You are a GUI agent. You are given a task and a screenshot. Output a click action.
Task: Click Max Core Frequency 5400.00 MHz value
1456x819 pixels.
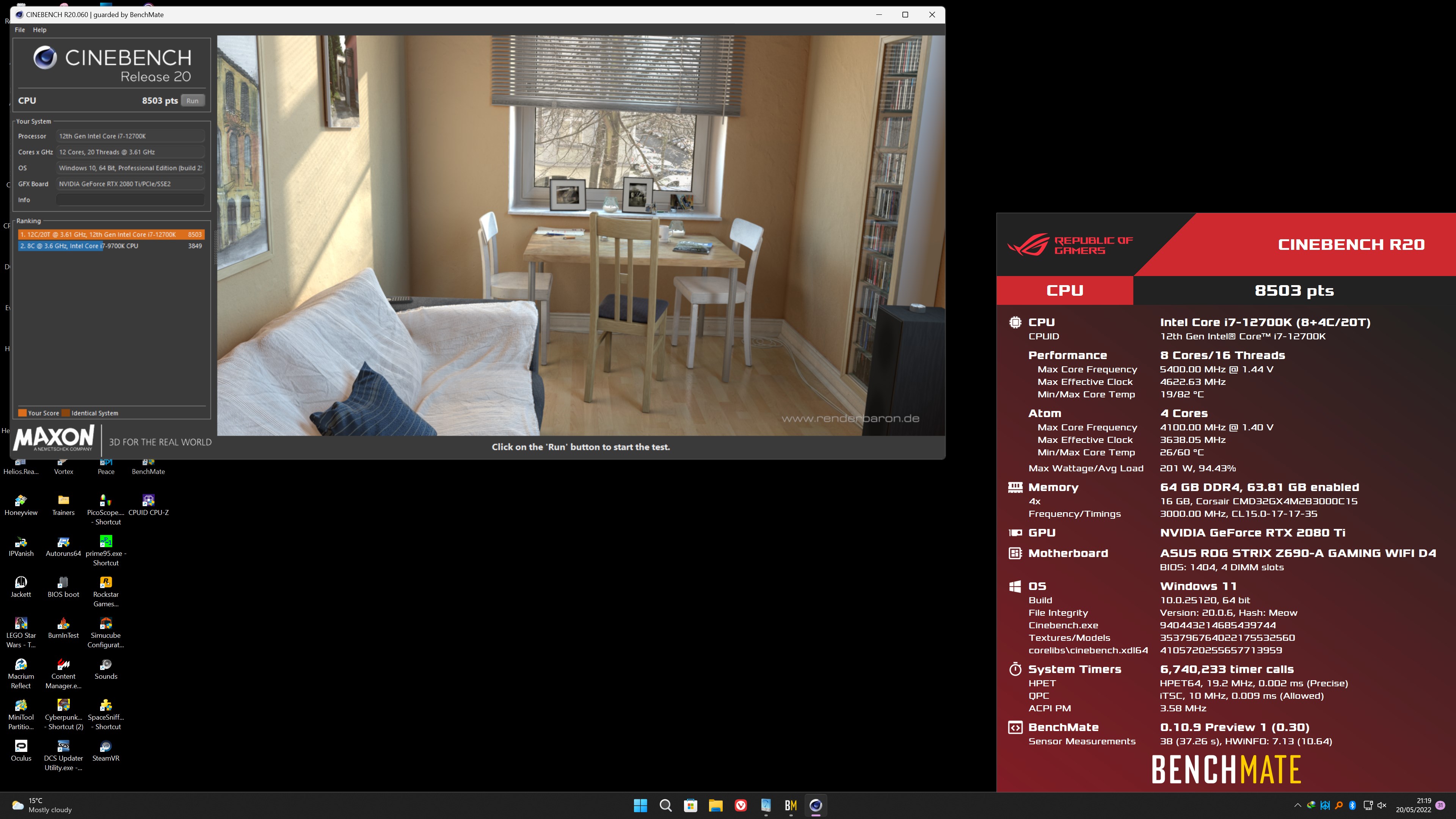point(1216,369)
